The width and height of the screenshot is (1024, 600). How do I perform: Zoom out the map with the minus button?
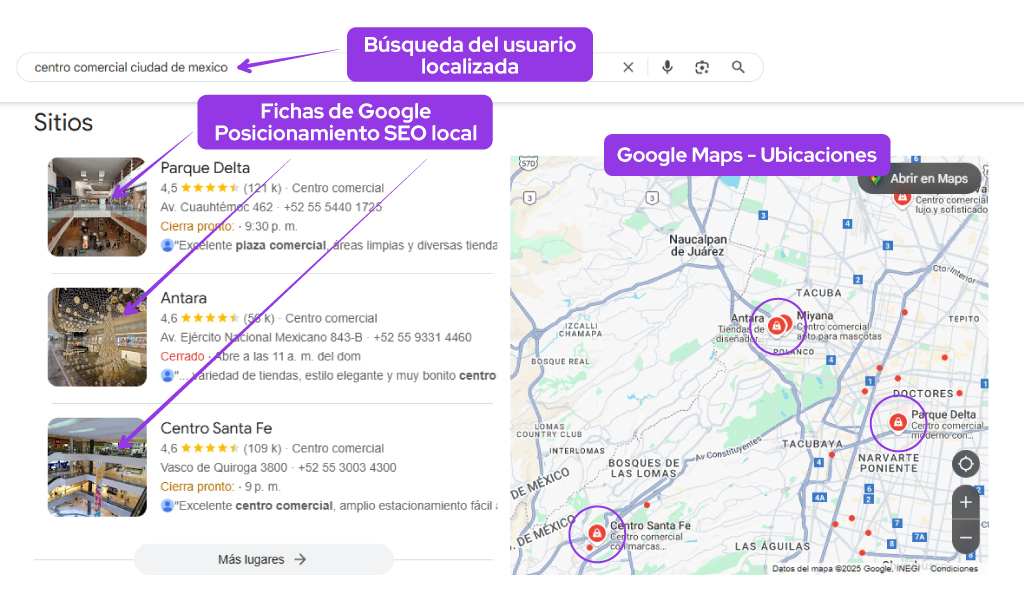coord(966,537)
